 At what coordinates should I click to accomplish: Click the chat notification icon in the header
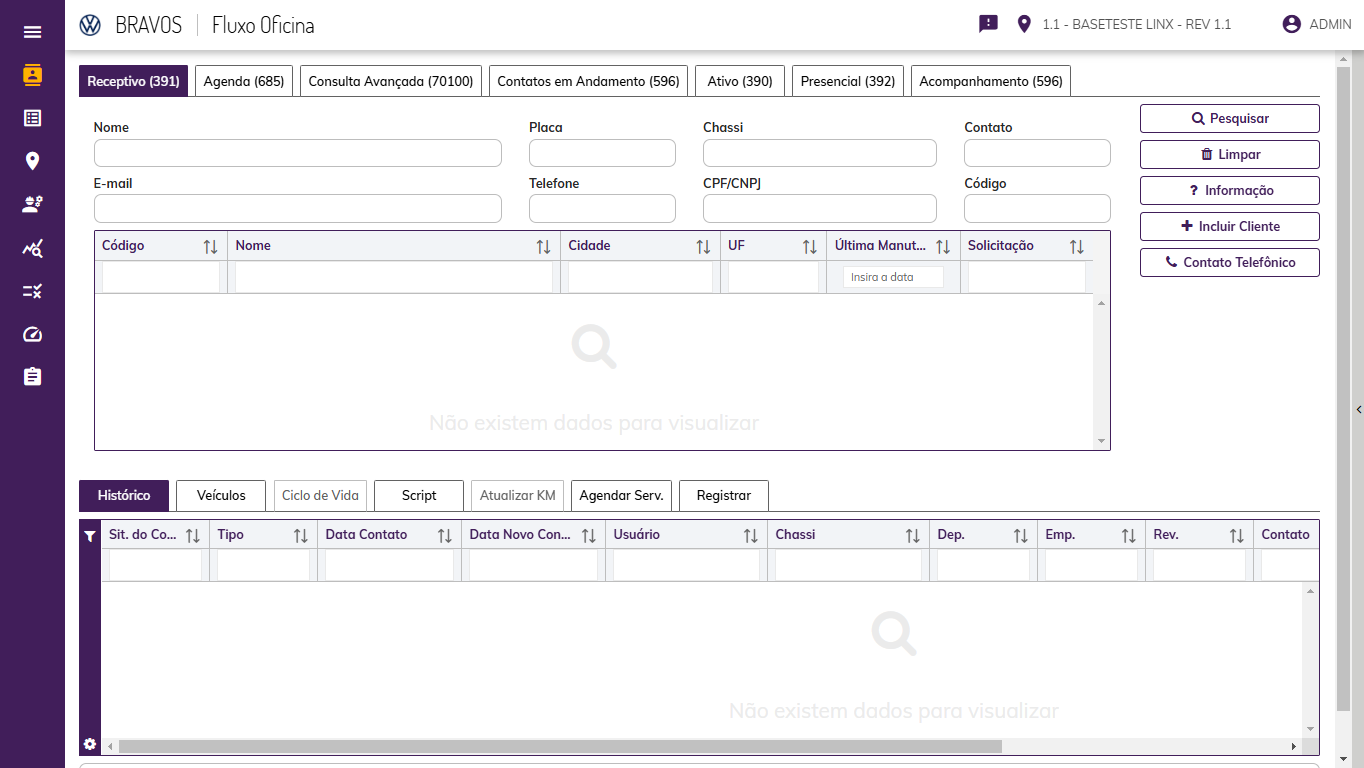988,24
